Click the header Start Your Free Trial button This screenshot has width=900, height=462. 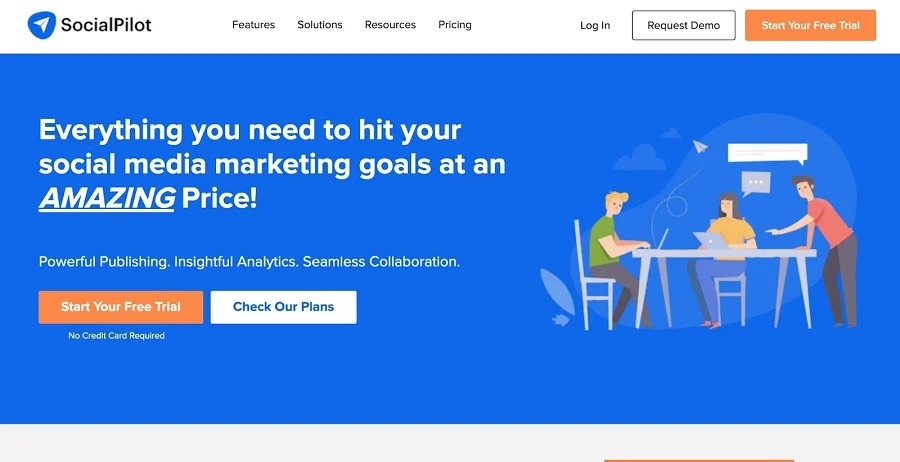click(810, 26)
